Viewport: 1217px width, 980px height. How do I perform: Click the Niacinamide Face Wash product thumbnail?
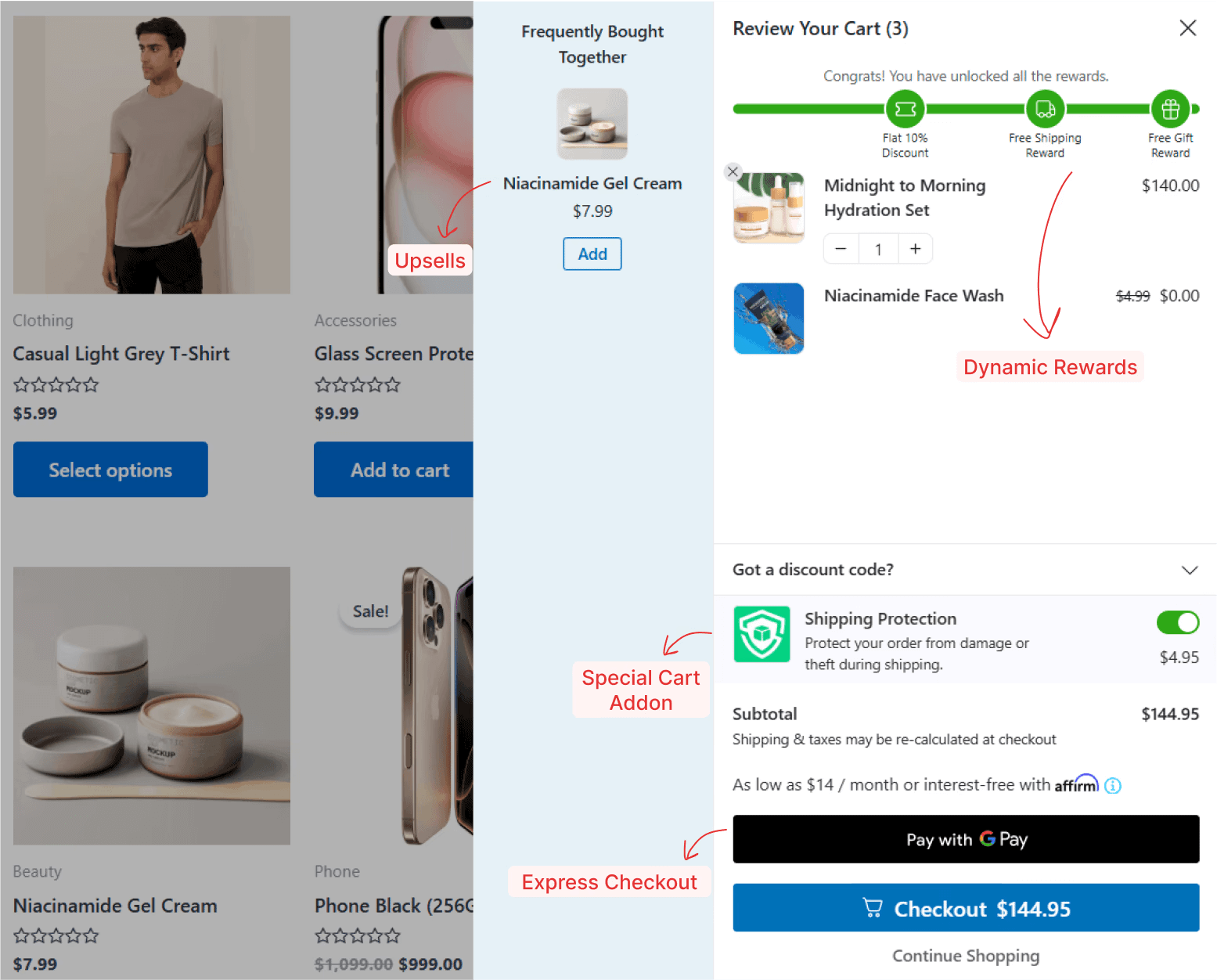[769, 318]
